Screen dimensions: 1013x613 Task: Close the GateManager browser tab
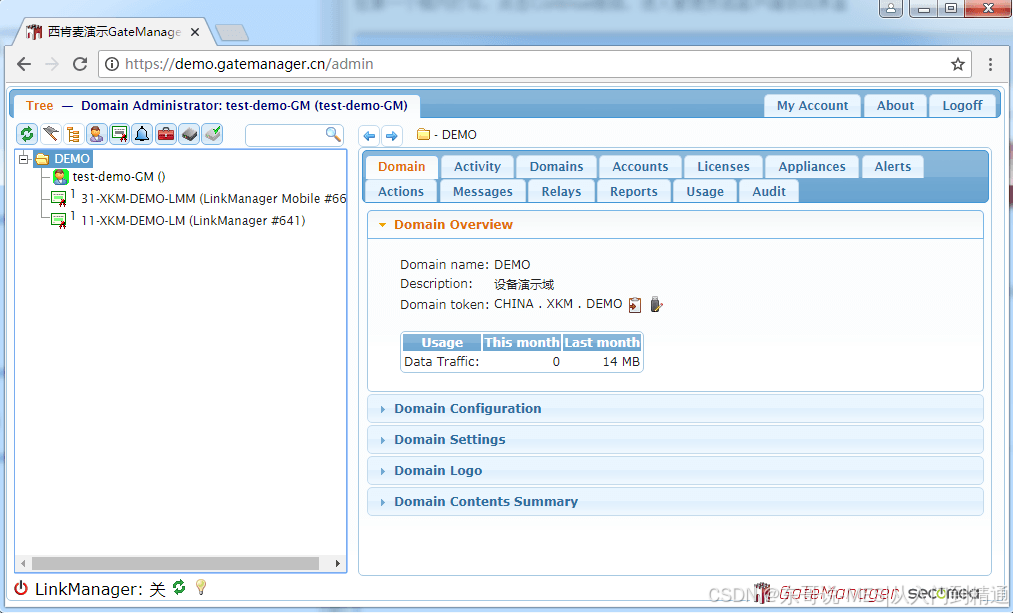pos(195,32)
